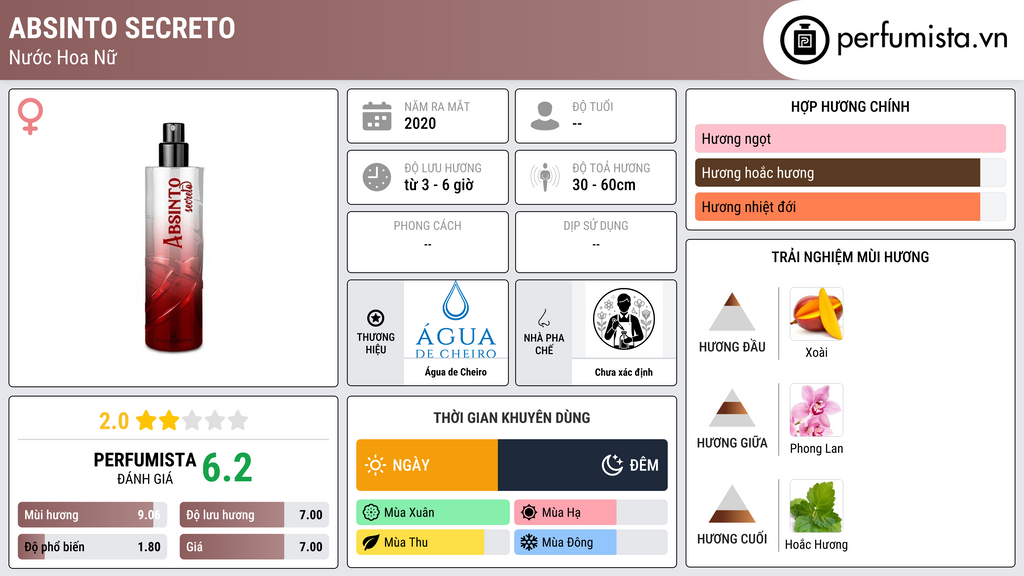1024x576 pixels.
Task: Click the perfumista.vn perfume bottle logo
Action: [804, 40]
